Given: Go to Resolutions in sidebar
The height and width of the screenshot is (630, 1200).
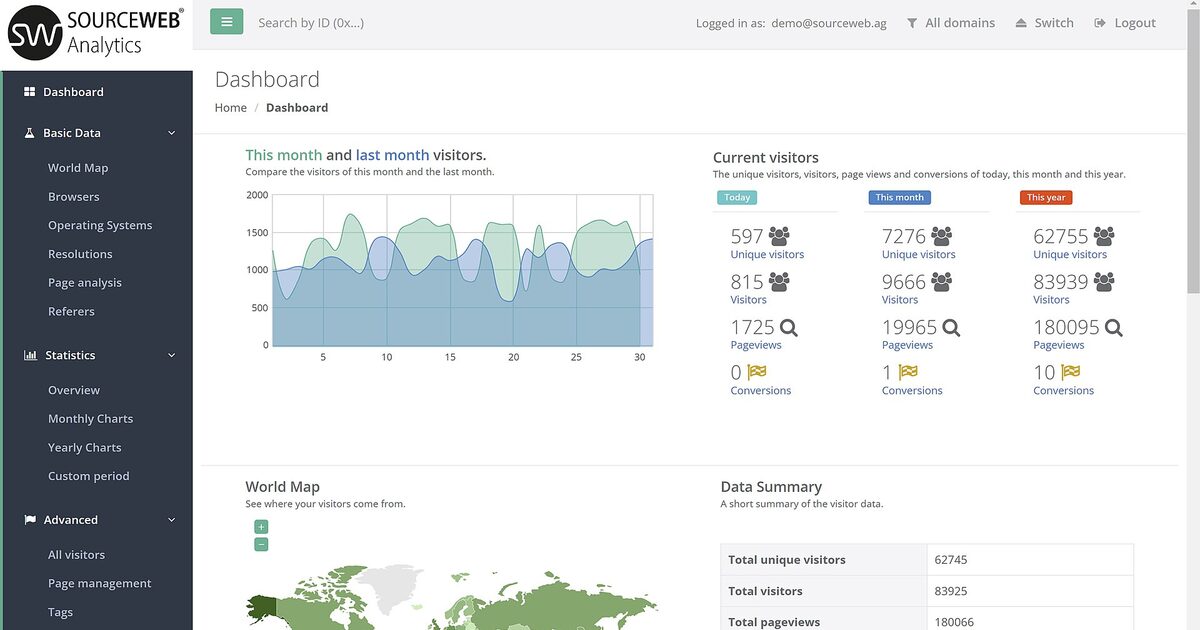Looking at the screenshot, I should tap(80, 254).
